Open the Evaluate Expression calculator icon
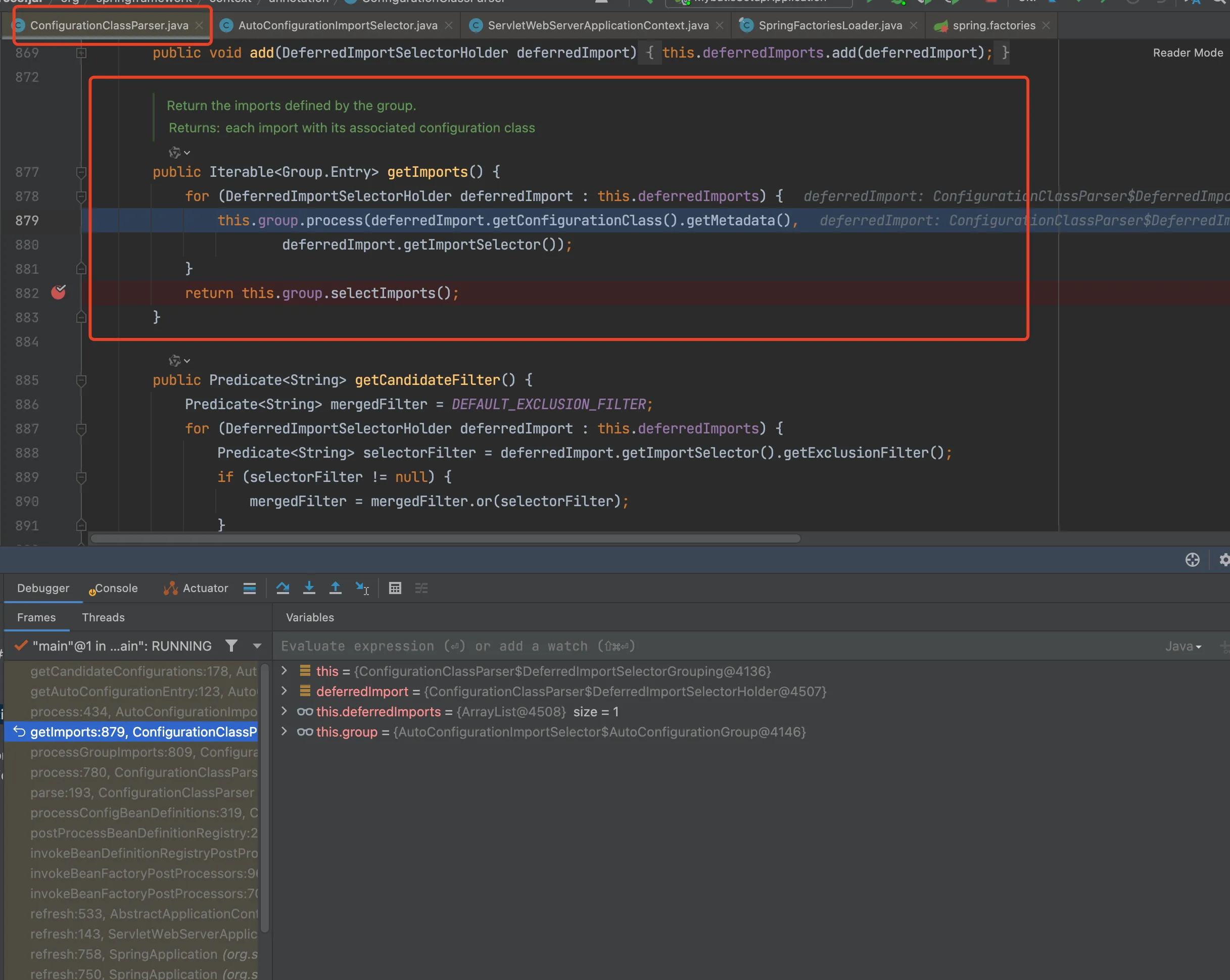 click(x=395, y=588)
